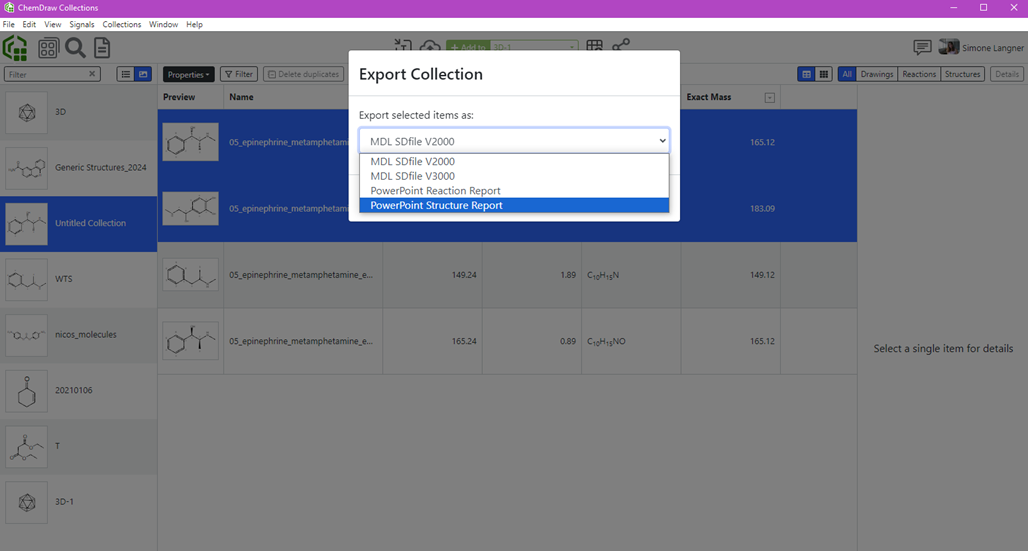Click the Exact Mass column menu icon
Image resolution: width=1028 pixels, height=551 pixels.
pyautogui.click(x=770, y=98)
